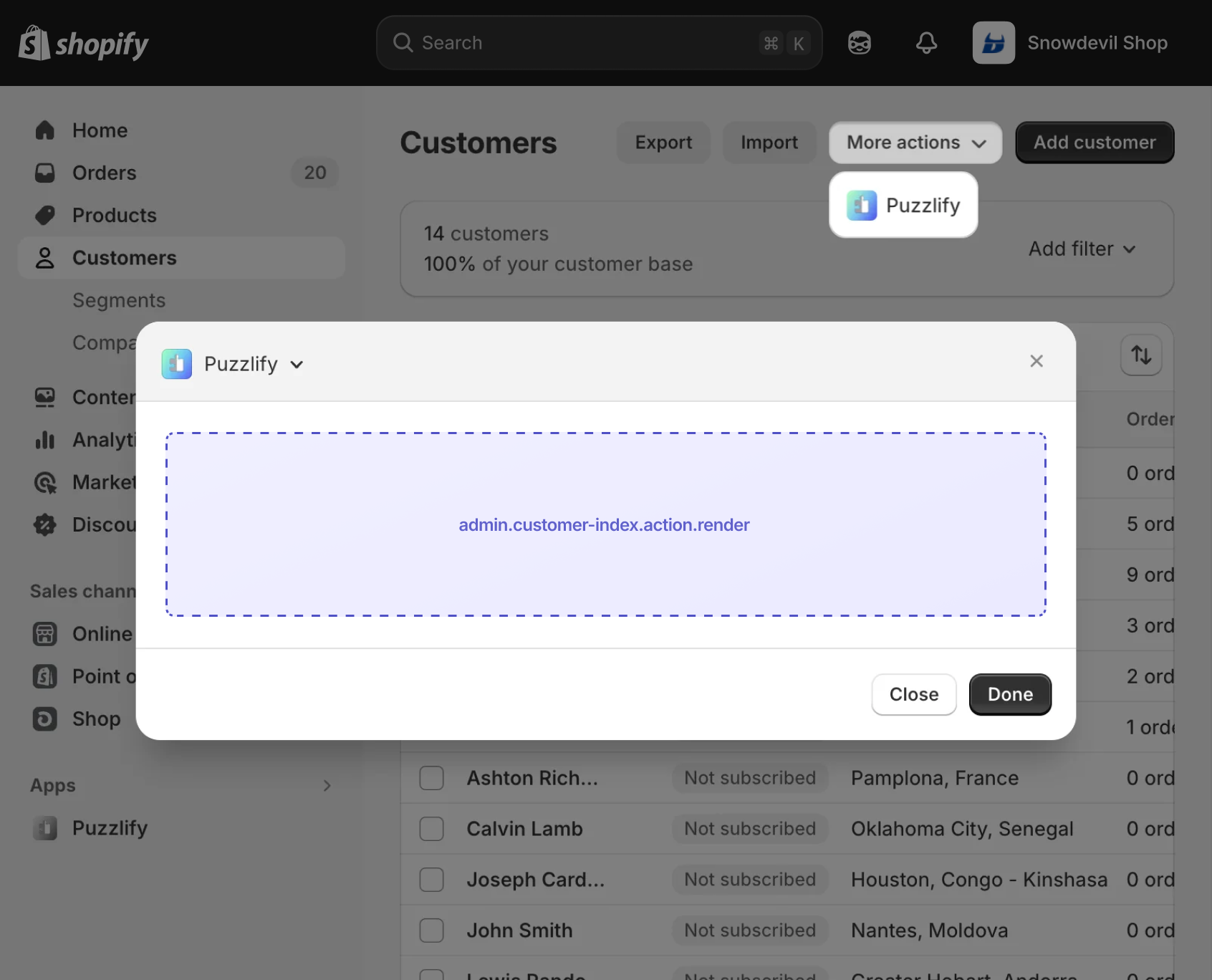Open Customers in sidebar
The image size is (1212, 980).
point(181,258)
